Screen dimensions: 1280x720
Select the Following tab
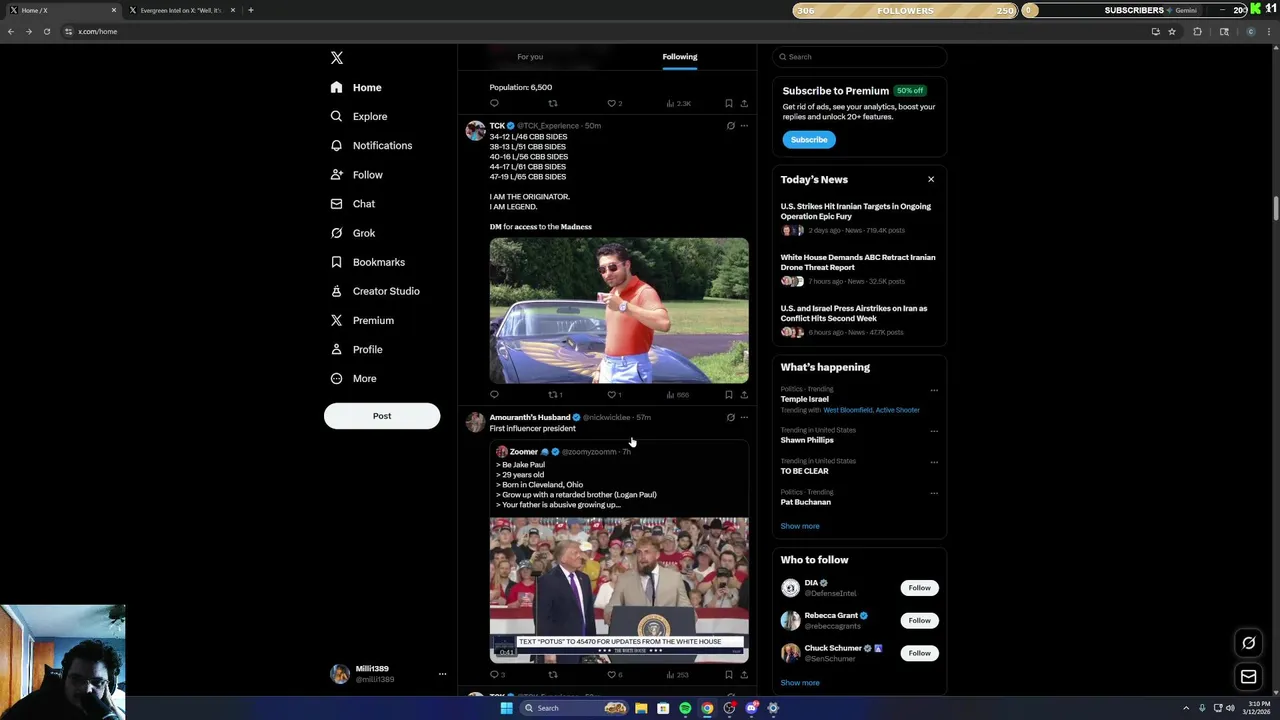coord(680,57)
